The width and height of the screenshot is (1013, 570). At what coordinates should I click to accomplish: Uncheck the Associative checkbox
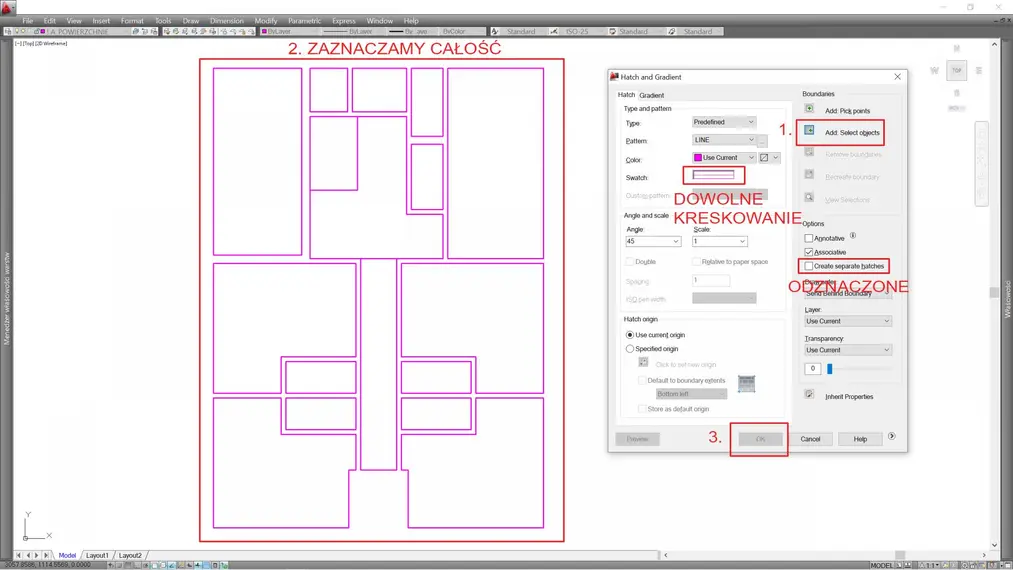[809, 252]
